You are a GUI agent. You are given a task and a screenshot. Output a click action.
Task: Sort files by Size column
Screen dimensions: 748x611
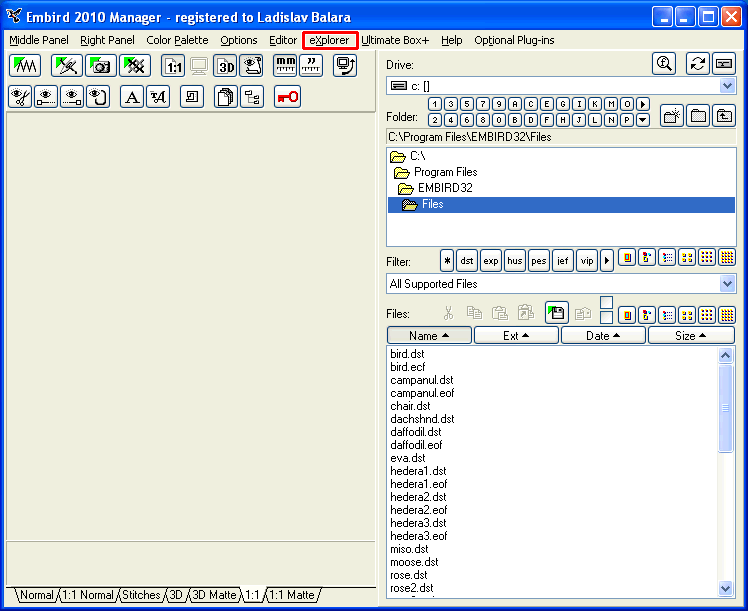point(691,336)
